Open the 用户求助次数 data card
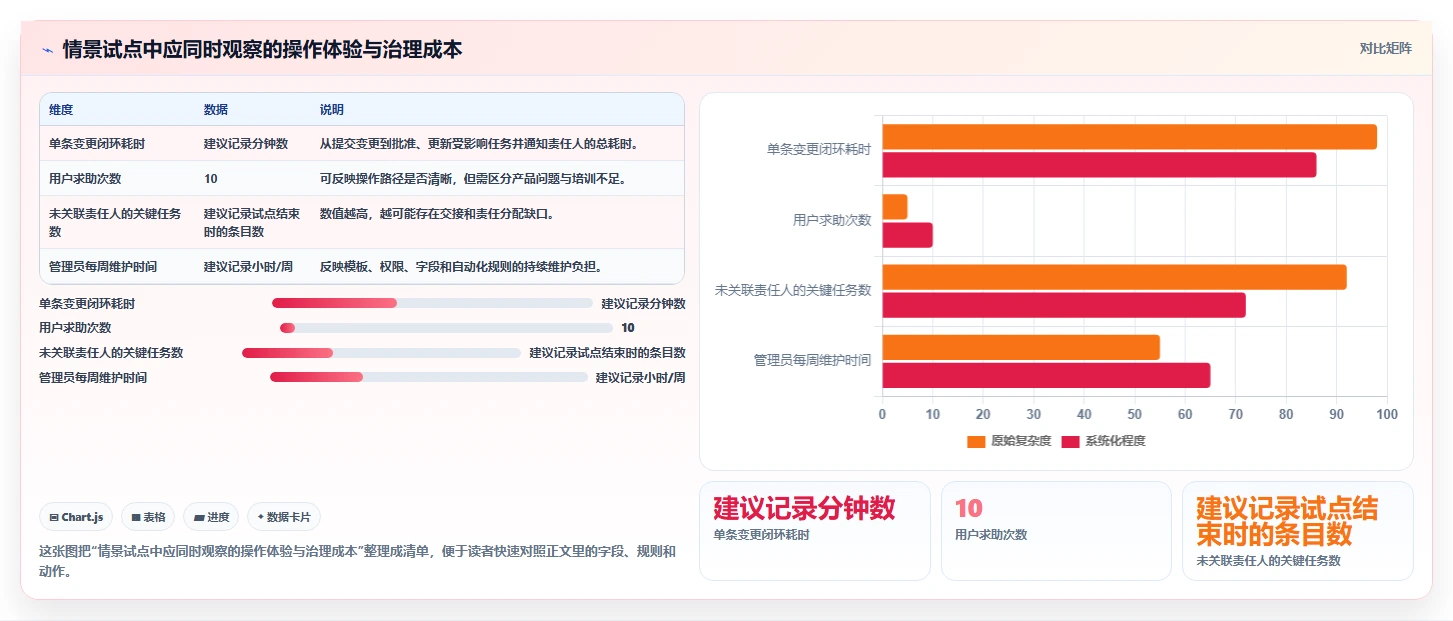Viewport: 1453px width, 621px height. pos(1056,531)
